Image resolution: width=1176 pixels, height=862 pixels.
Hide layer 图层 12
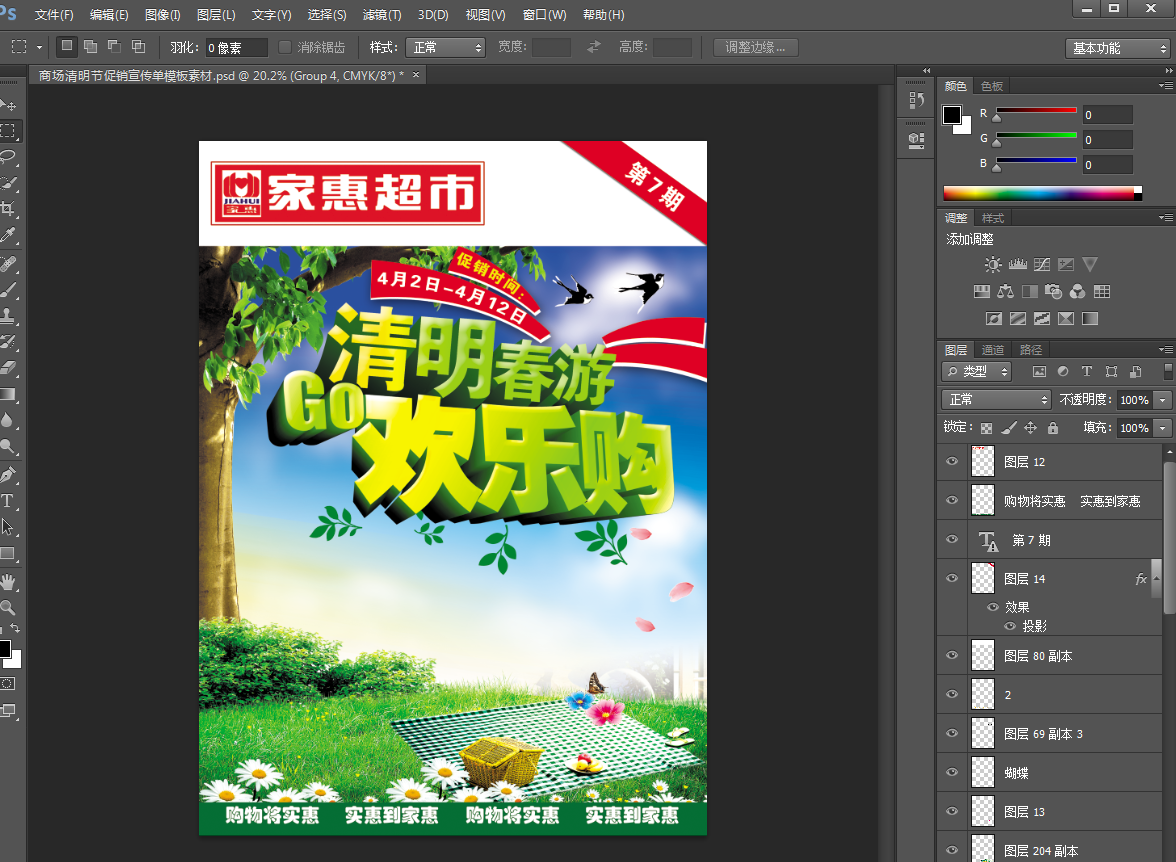point(952,461)
